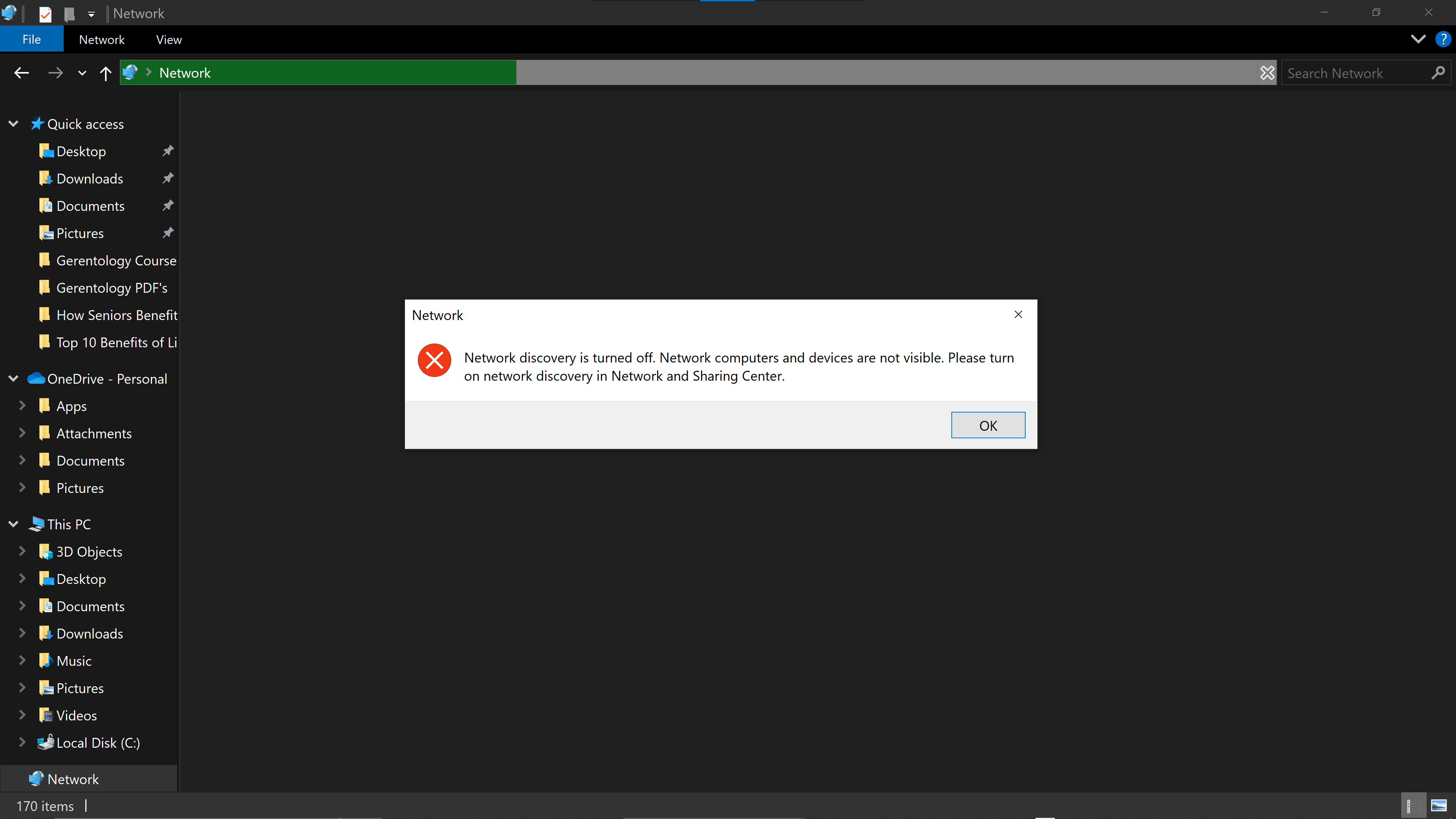Expand the Local Disk (C:) chevron
The width and height of the screenshot is (1456, 819).
(x=22, y=742)
